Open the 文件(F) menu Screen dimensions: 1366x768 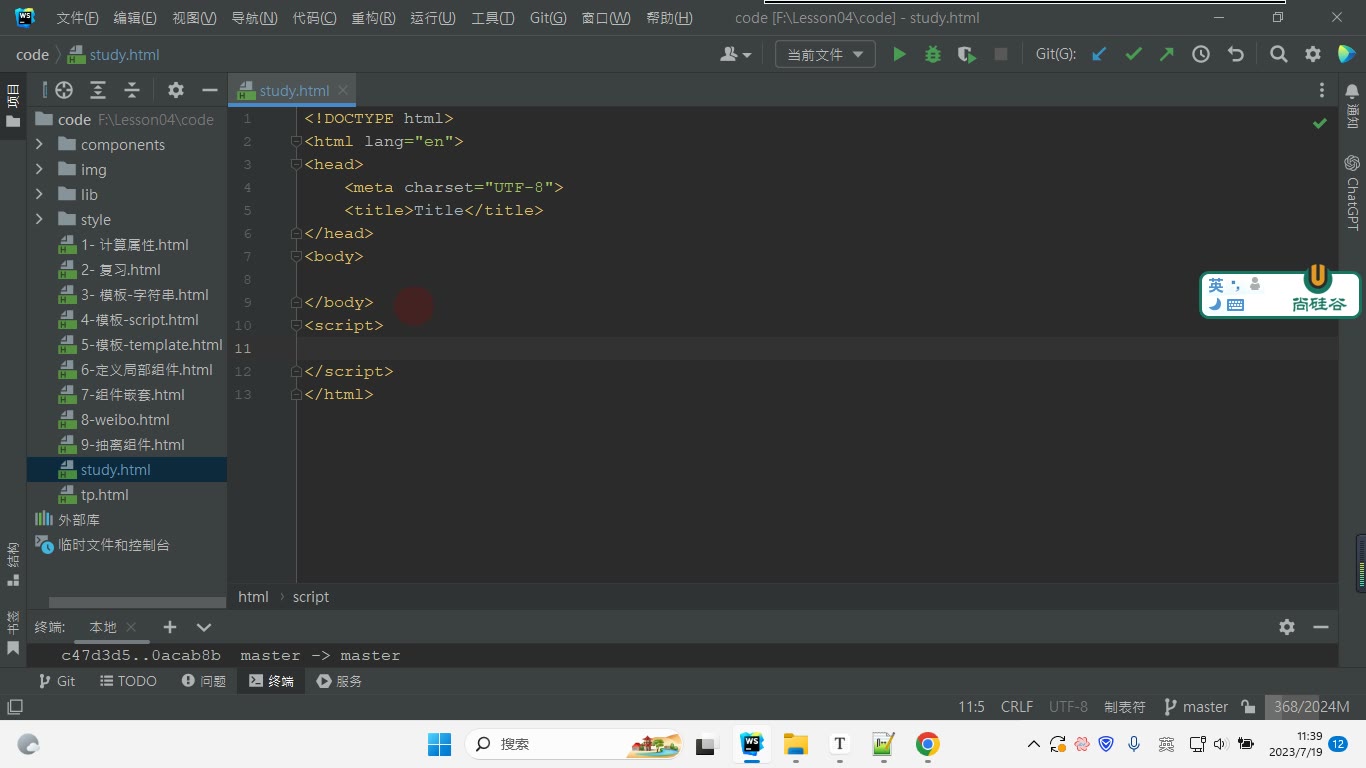coord(77,18)
